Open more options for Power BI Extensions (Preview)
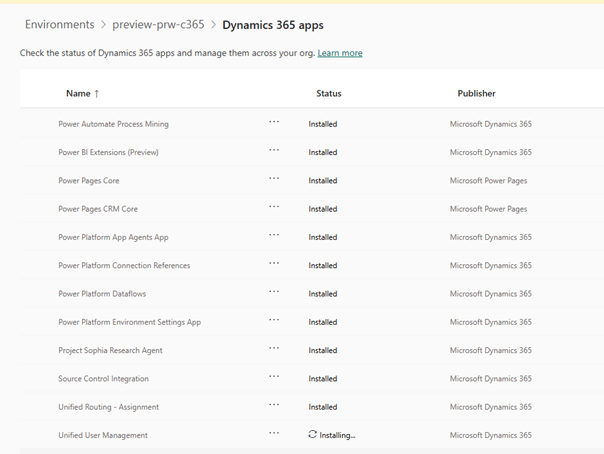The height and width of the screenshot is (454, 604). [x=274, y=150]
